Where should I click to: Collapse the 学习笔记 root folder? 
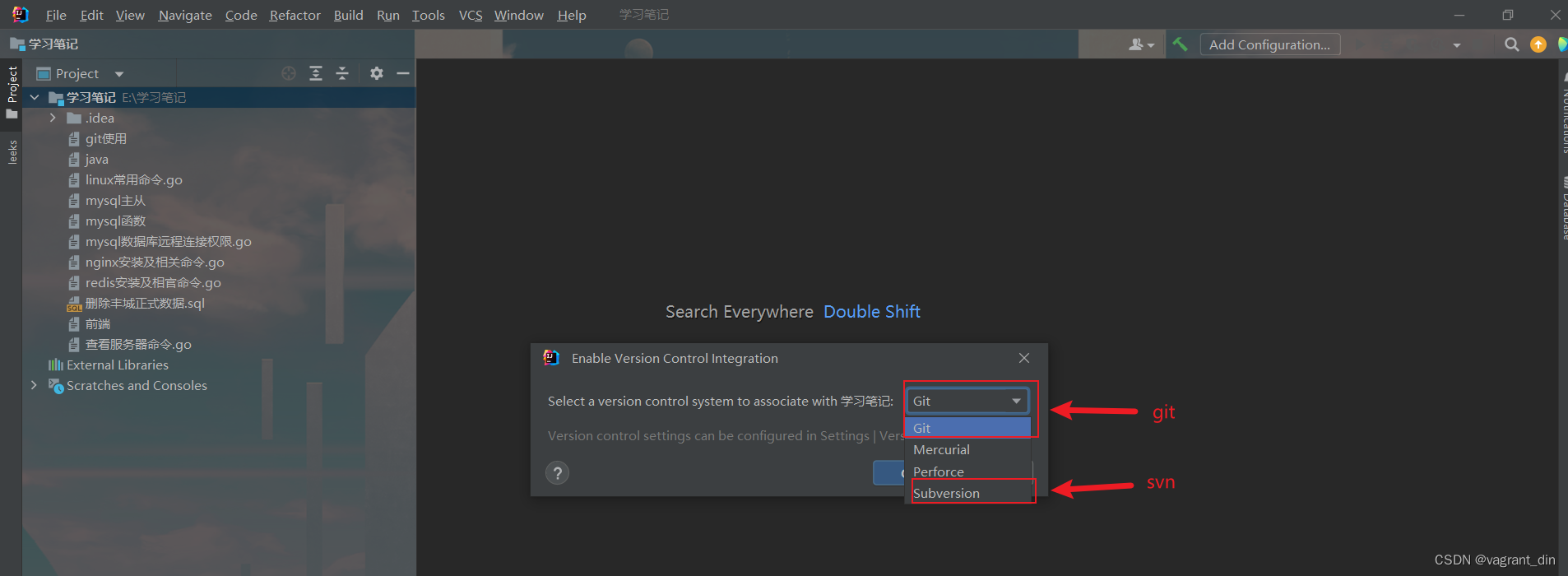35,97
